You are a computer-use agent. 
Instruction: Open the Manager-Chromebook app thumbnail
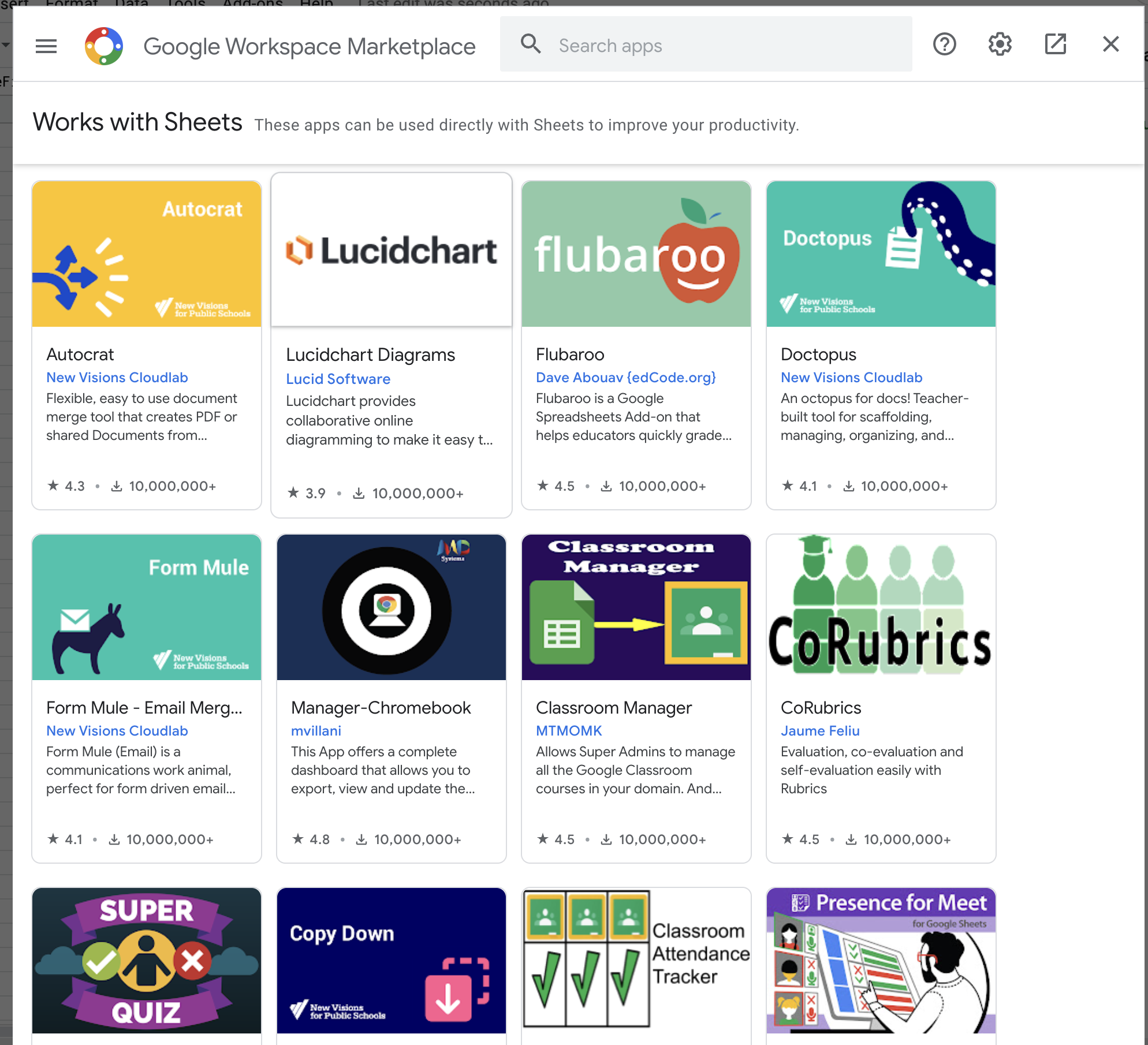(392, 607)
